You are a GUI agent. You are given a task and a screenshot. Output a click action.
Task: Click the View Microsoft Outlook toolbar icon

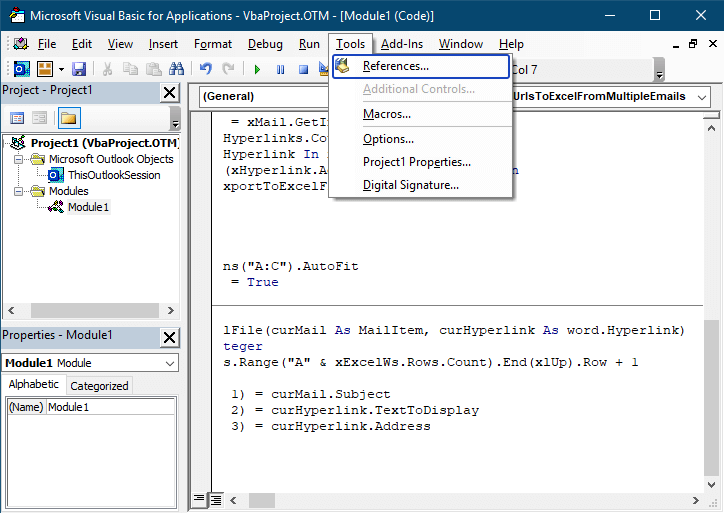21,69
